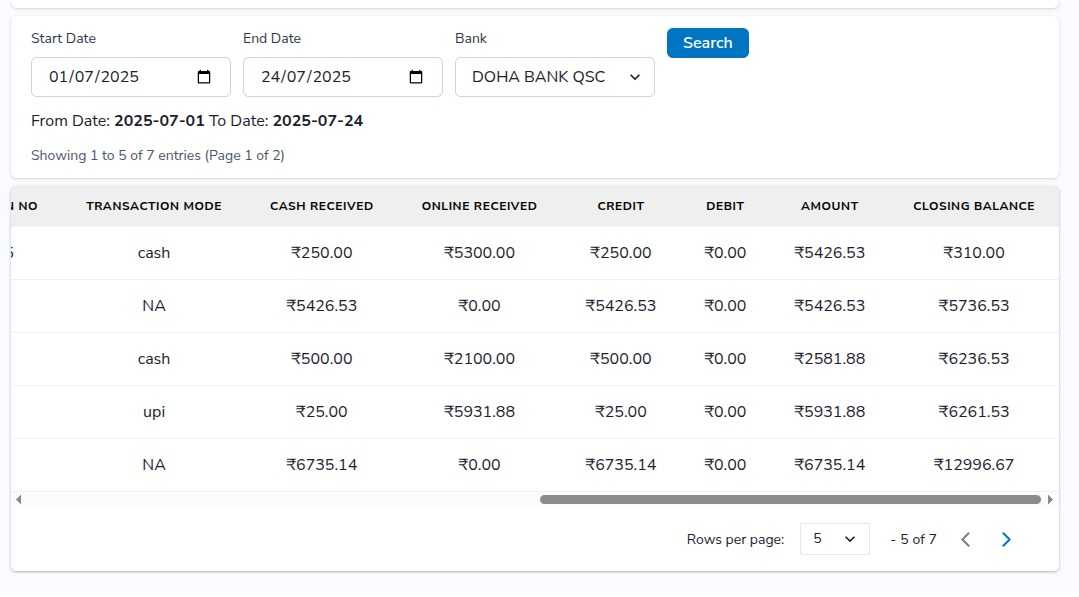Open the Rows per page dropdown
1079x597 pixels.
tap(834, 539)
